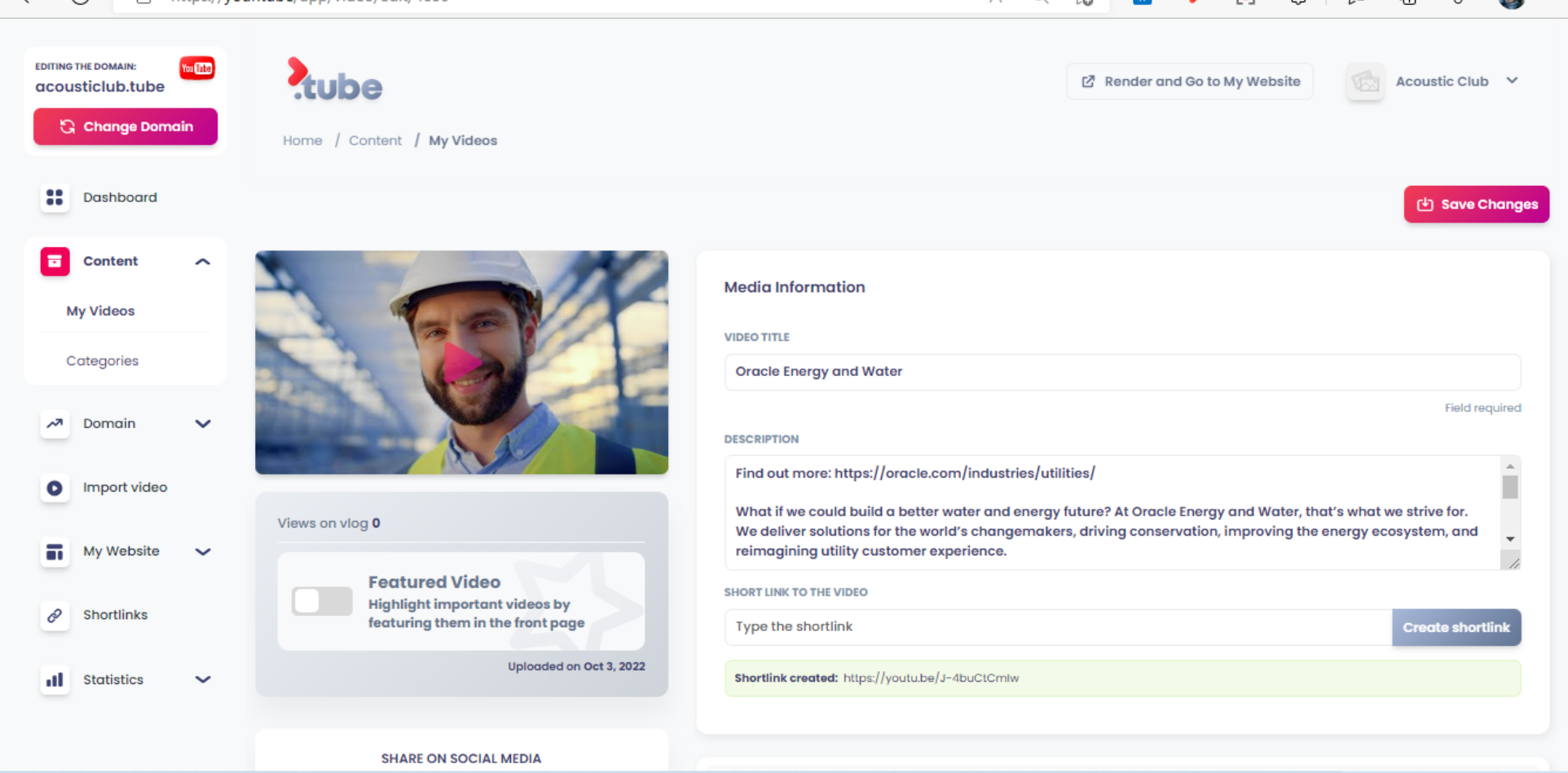Enable the Featured Video toggle
This screenshot has width=1568, height=773.
[x=322, y=601]
